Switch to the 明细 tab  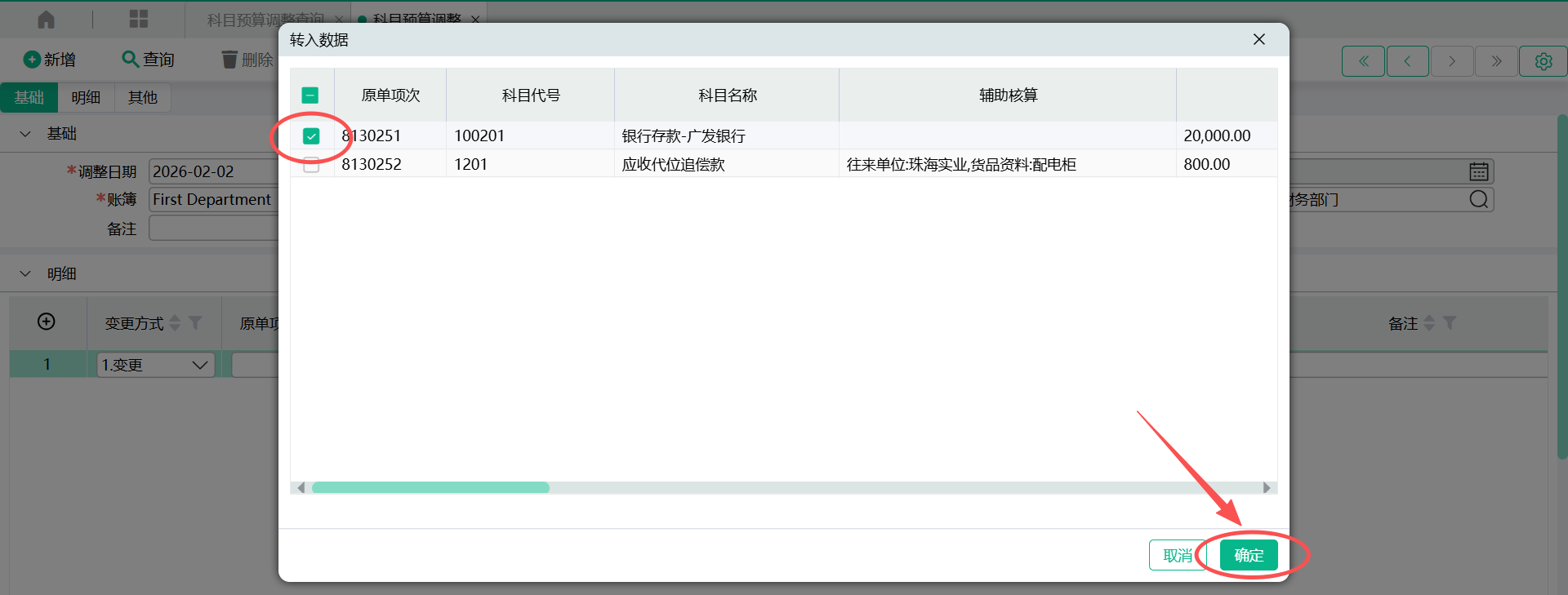[86, 98]
